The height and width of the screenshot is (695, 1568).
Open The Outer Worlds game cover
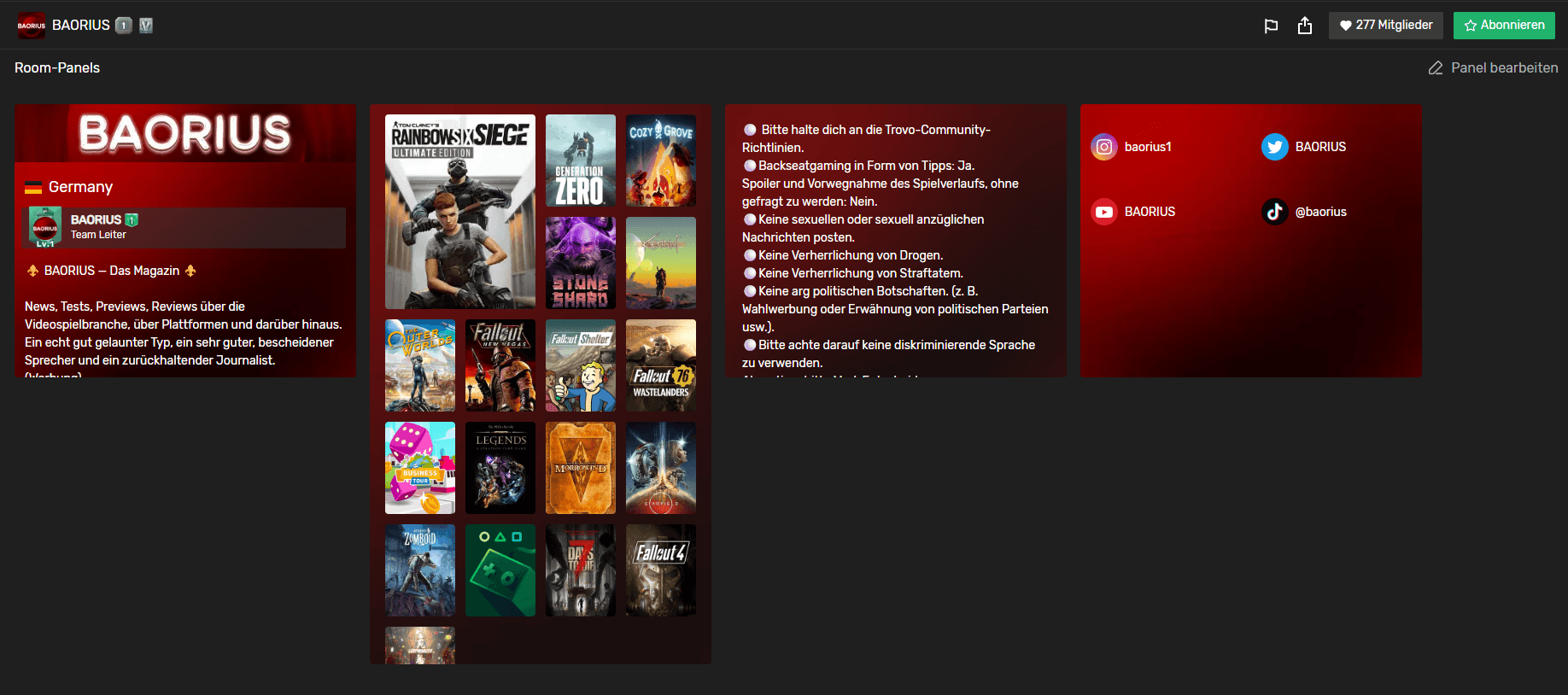pos(420,365)
